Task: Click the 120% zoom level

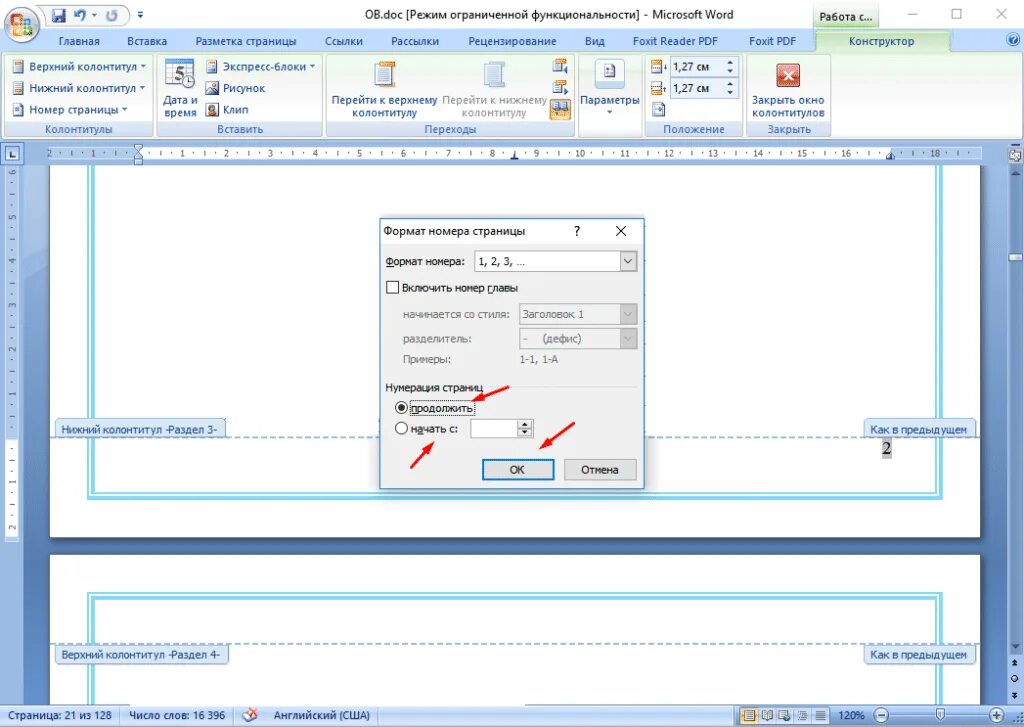Action: (x=851, y=715)
